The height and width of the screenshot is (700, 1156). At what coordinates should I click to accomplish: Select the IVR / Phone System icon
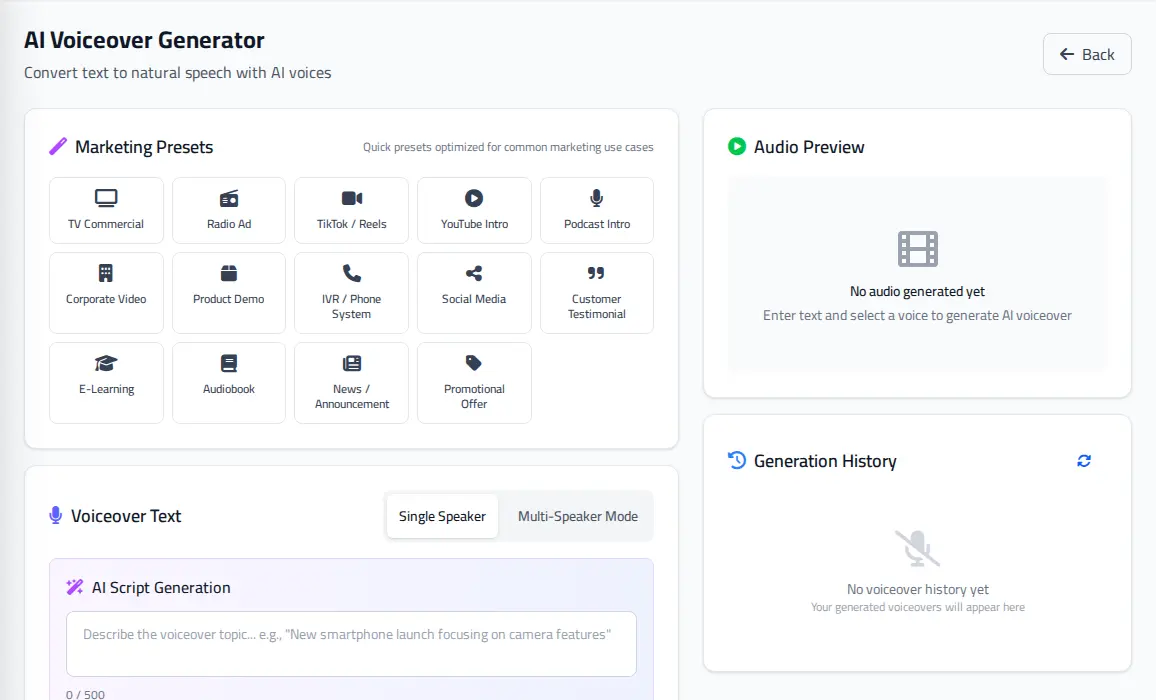pos(352,273)
